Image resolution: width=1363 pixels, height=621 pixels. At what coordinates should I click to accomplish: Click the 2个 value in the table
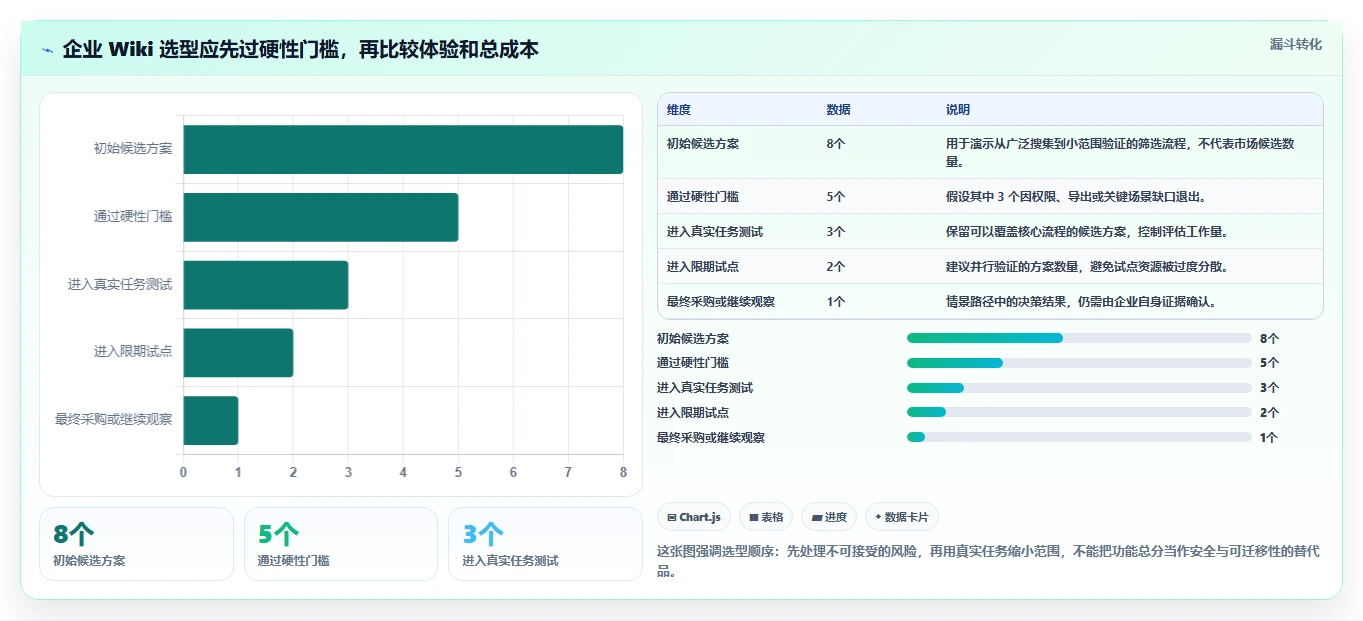tap(836, 267)
